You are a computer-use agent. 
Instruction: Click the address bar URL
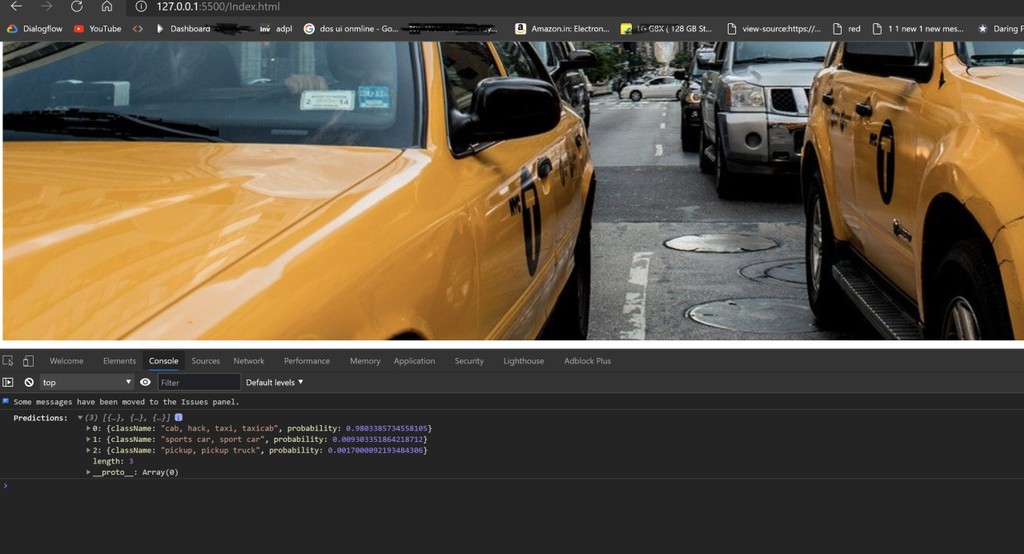[218, 7]
